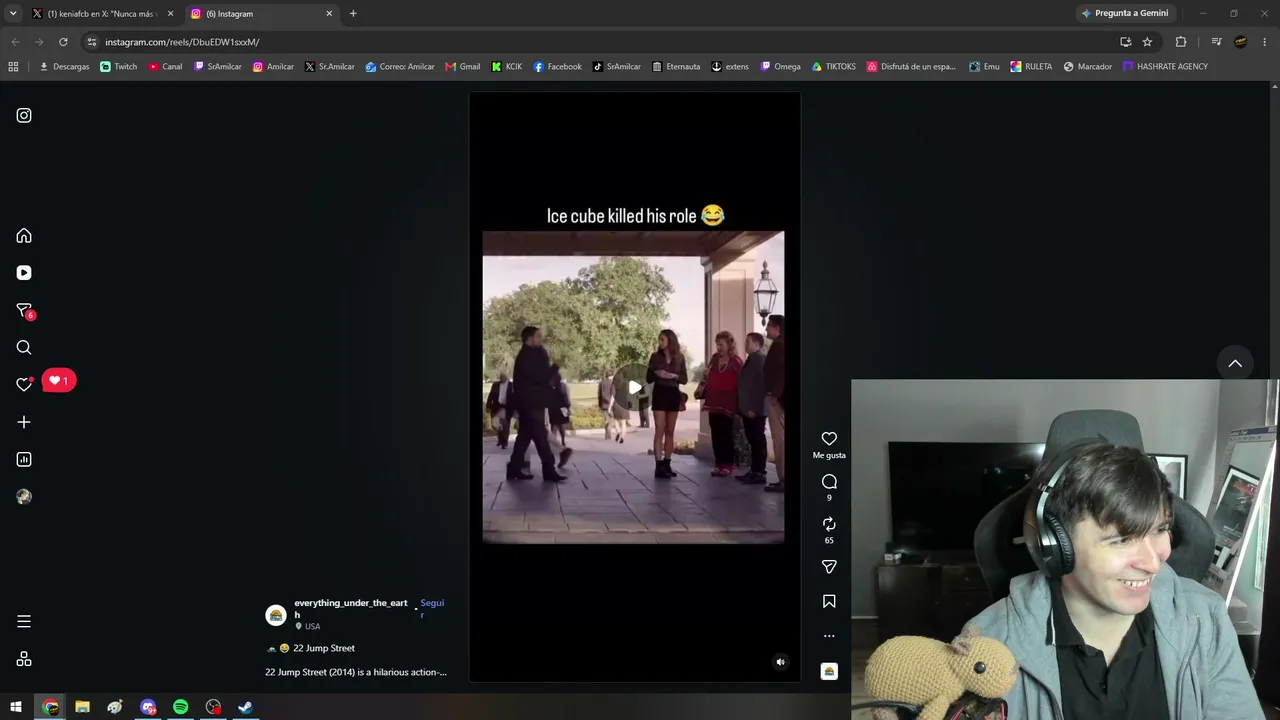Go to the Instagram Home feed icon
1280x720 pixels.
(x=24, y=236)
